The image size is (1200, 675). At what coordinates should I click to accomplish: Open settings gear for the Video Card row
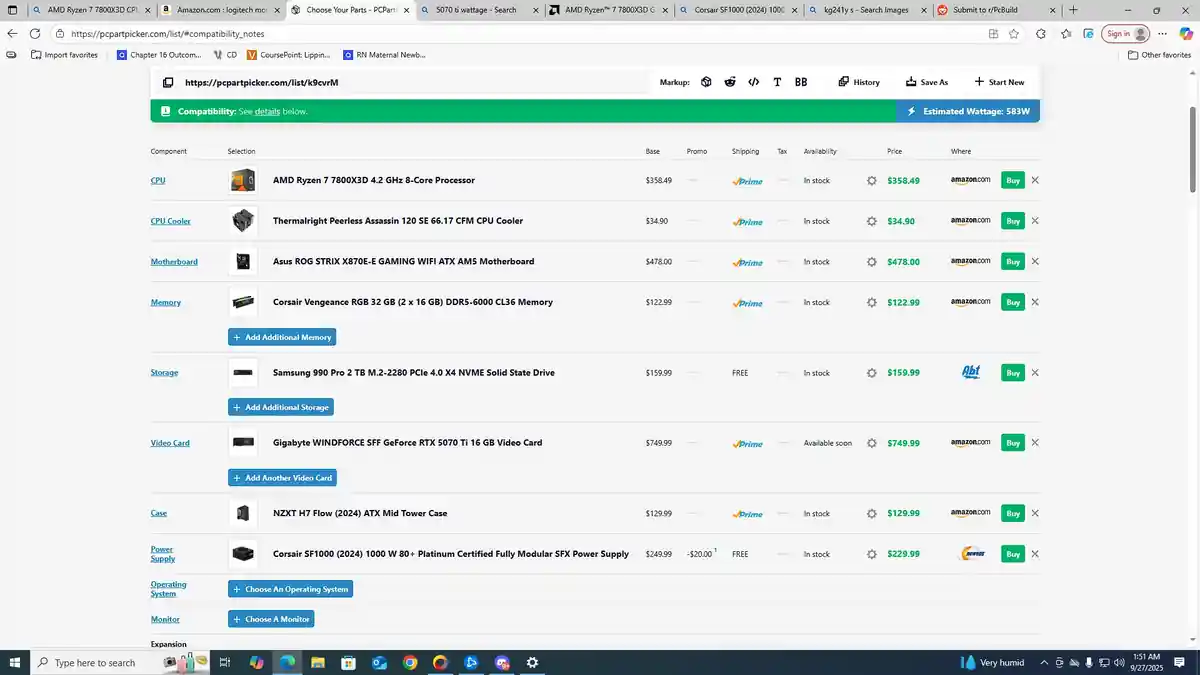[x=871, y=443]
